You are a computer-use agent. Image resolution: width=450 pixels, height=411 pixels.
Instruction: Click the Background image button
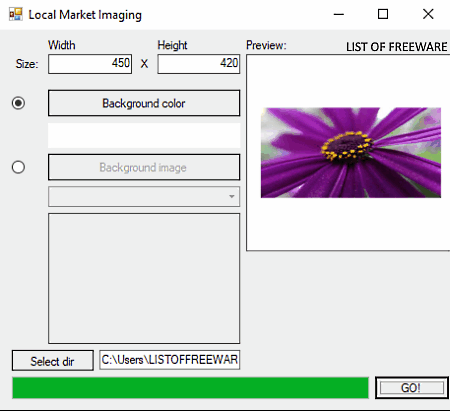click(144, 167)
